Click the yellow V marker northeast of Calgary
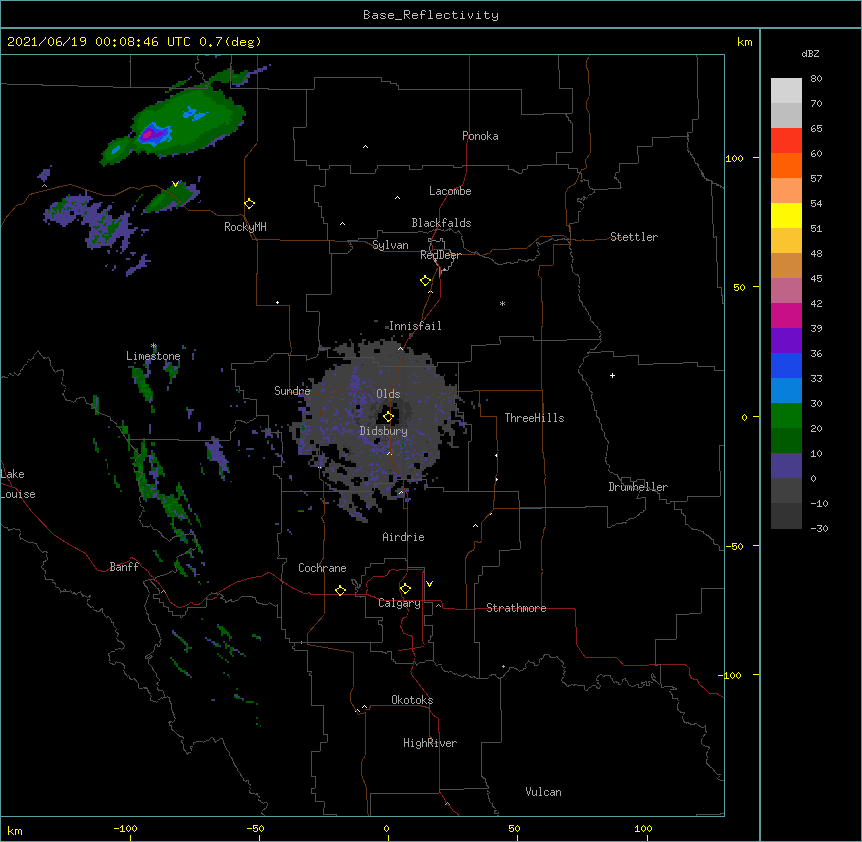 pyautogui.click(x=429, y=584)
